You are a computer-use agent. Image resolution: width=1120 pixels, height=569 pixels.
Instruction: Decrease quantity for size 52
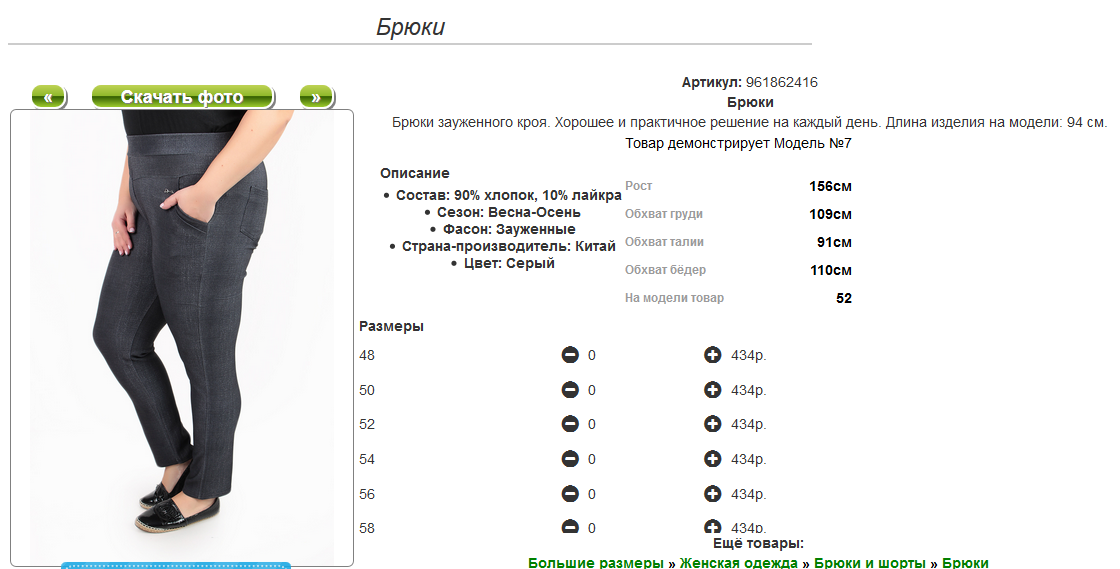pyautogui.click(x=570, y=424)
